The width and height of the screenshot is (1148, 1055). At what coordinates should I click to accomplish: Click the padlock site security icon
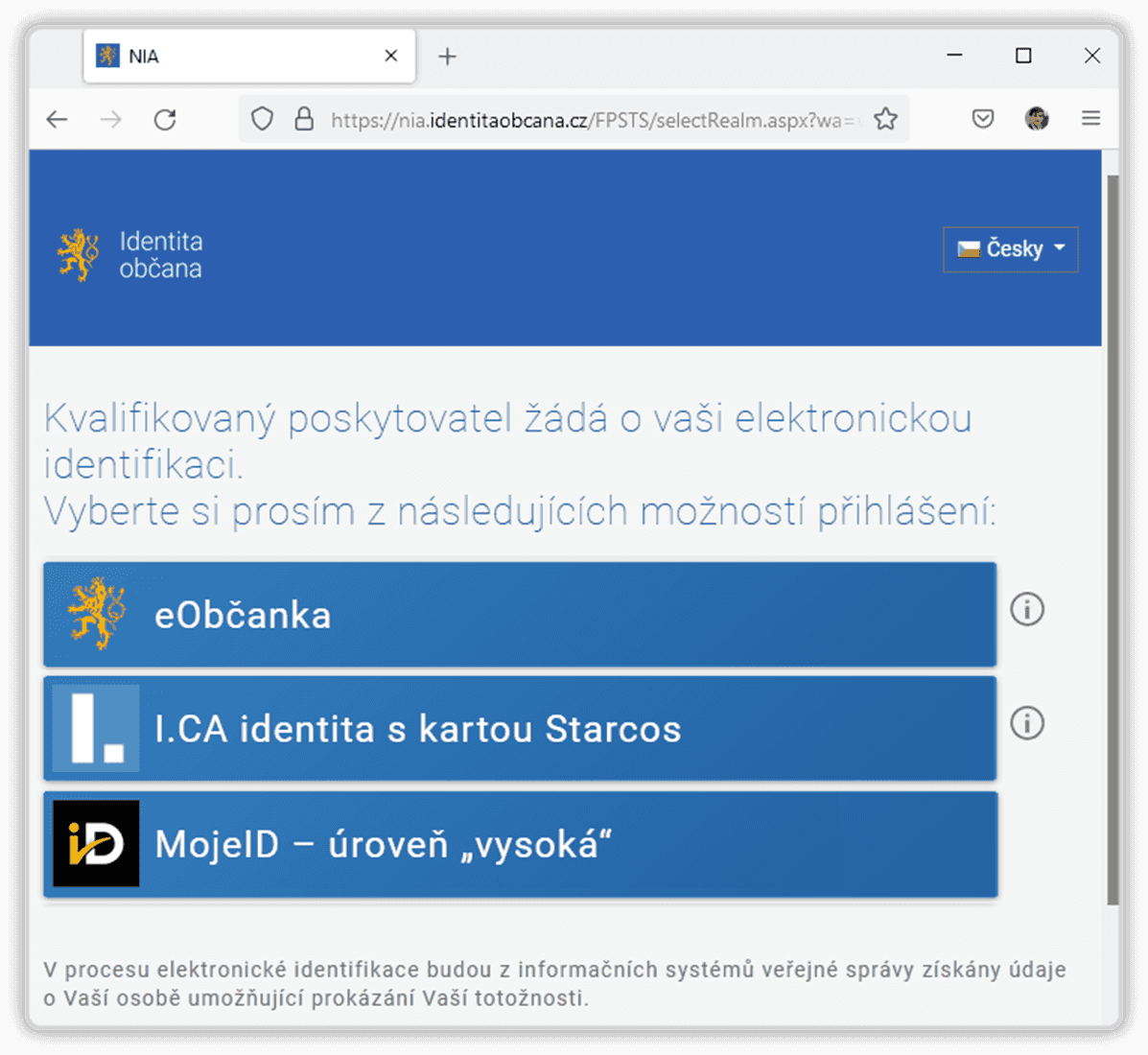coord(304,119)
